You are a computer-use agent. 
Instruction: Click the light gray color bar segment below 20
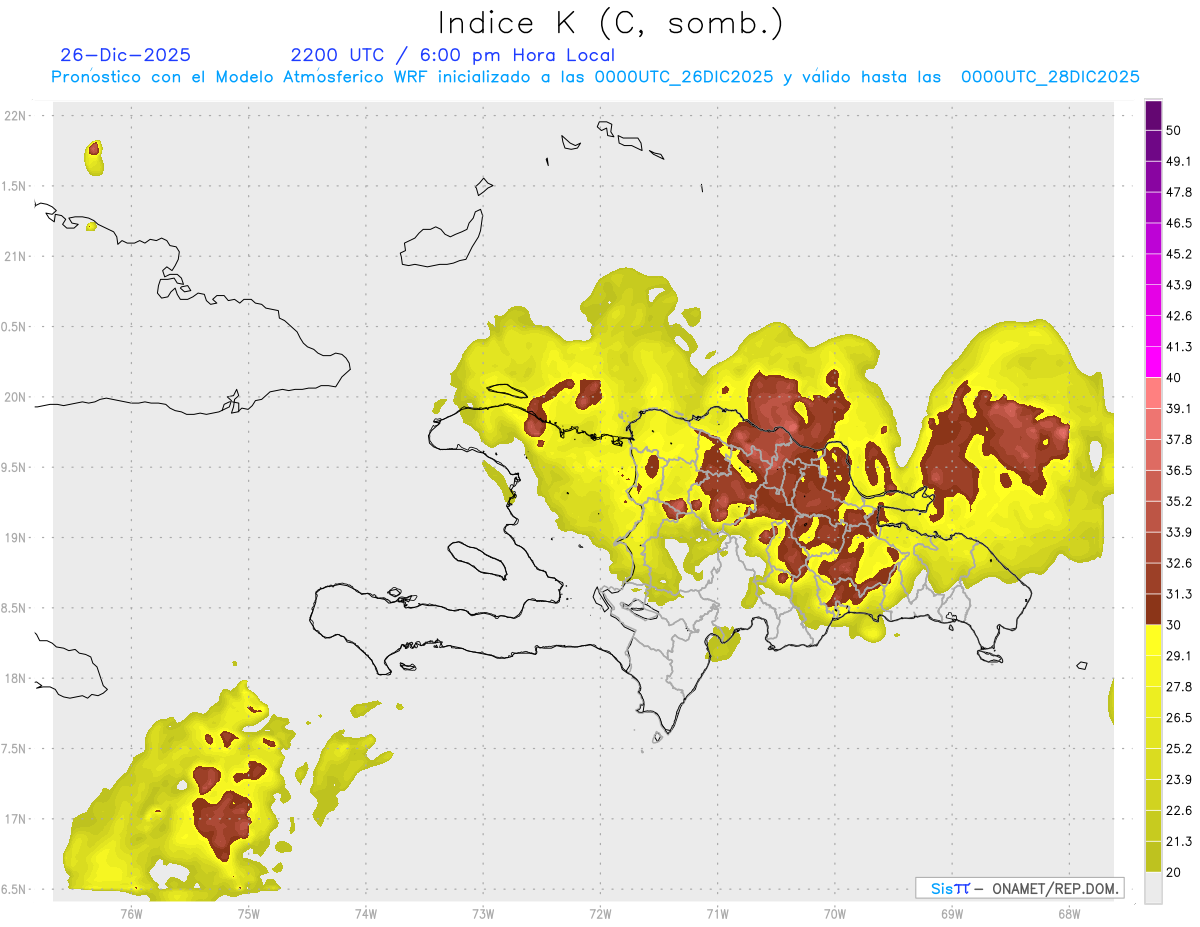tap(1153, 888)
